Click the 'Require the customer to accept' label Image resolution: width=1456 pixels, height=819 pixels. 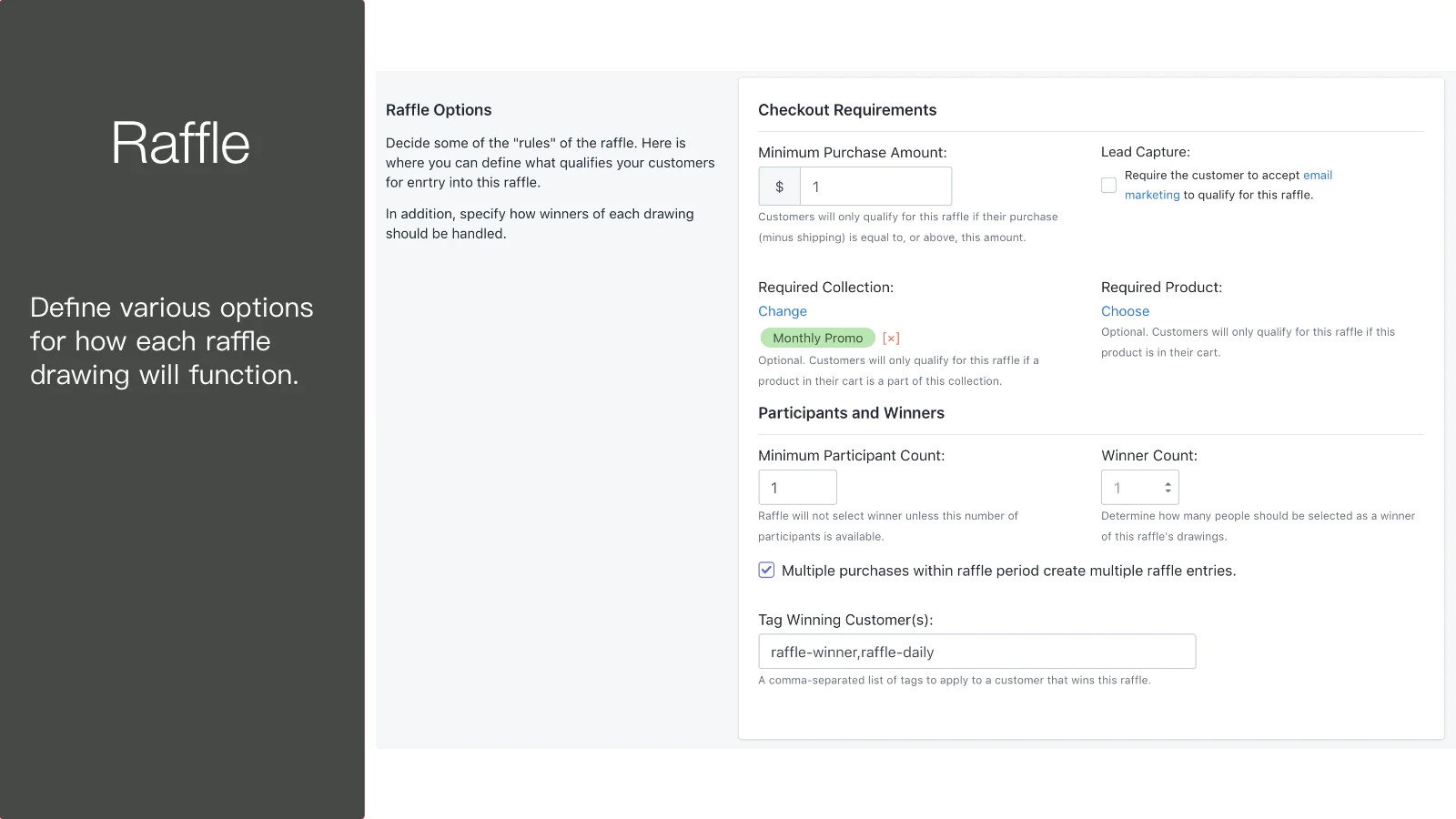tap(1212, 176)
